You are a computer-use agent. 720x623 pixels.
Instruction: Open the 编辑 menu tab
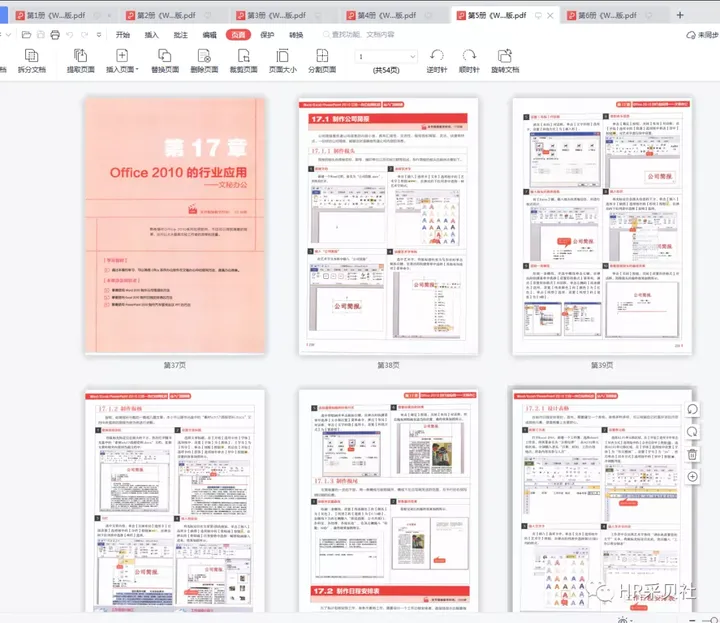click(209, 35)
